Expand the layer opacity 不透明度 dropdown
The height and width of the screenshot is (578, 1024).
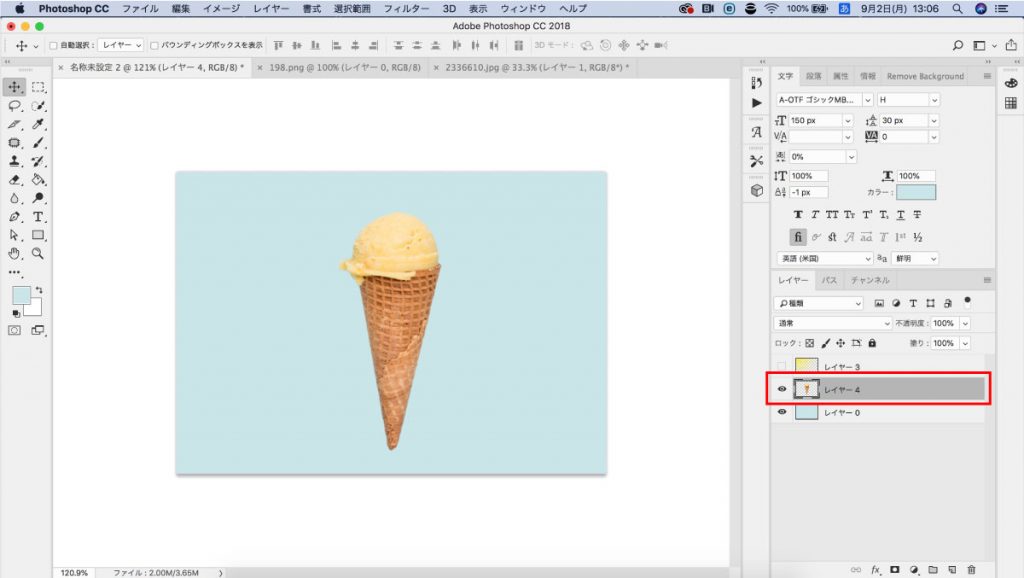pyautogui.click(x=965, y=323)
